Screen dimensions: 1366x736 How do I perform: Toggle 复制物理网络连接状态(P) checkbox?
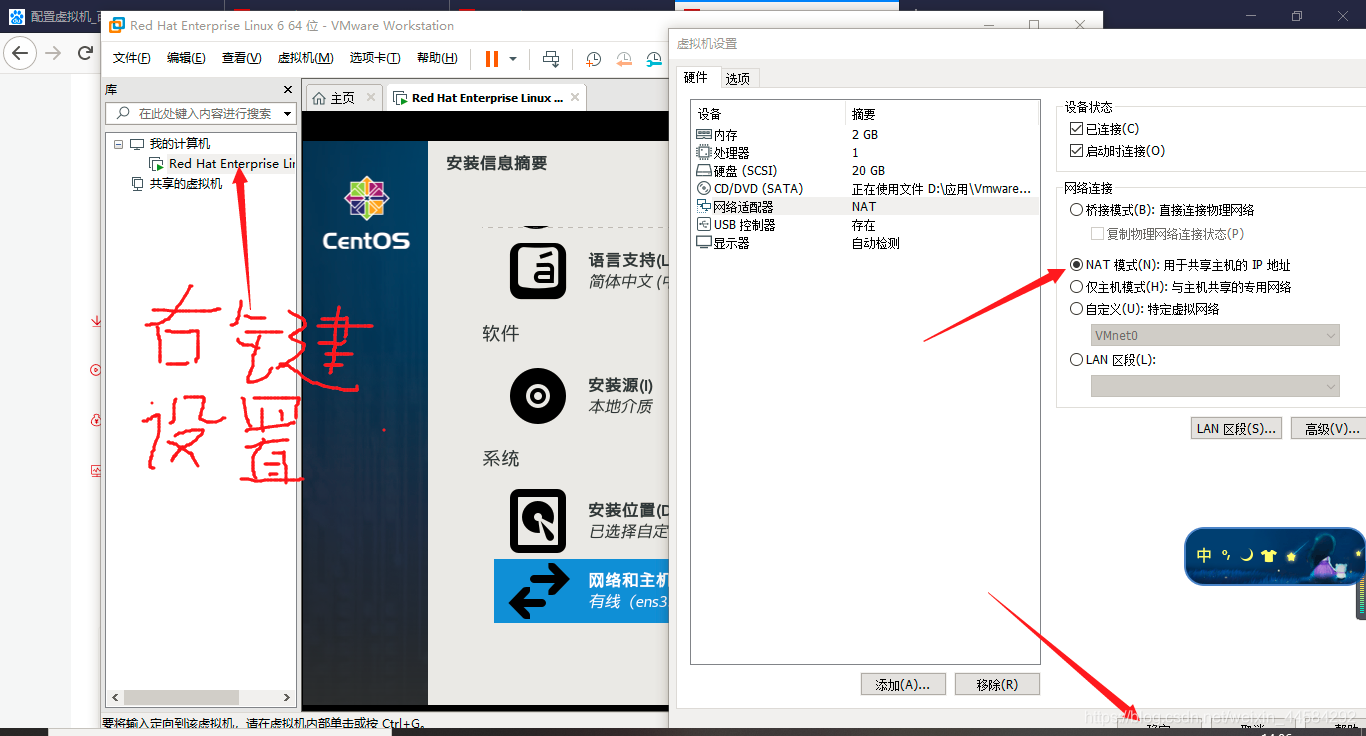pos(1098,234)
